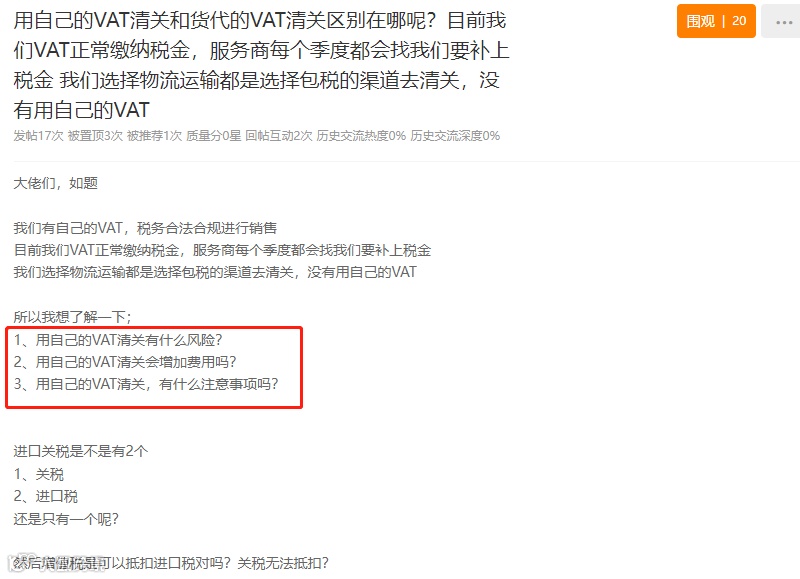
Task: Click the 进口关税是不是有2个 line
Action: pos(81,451)
